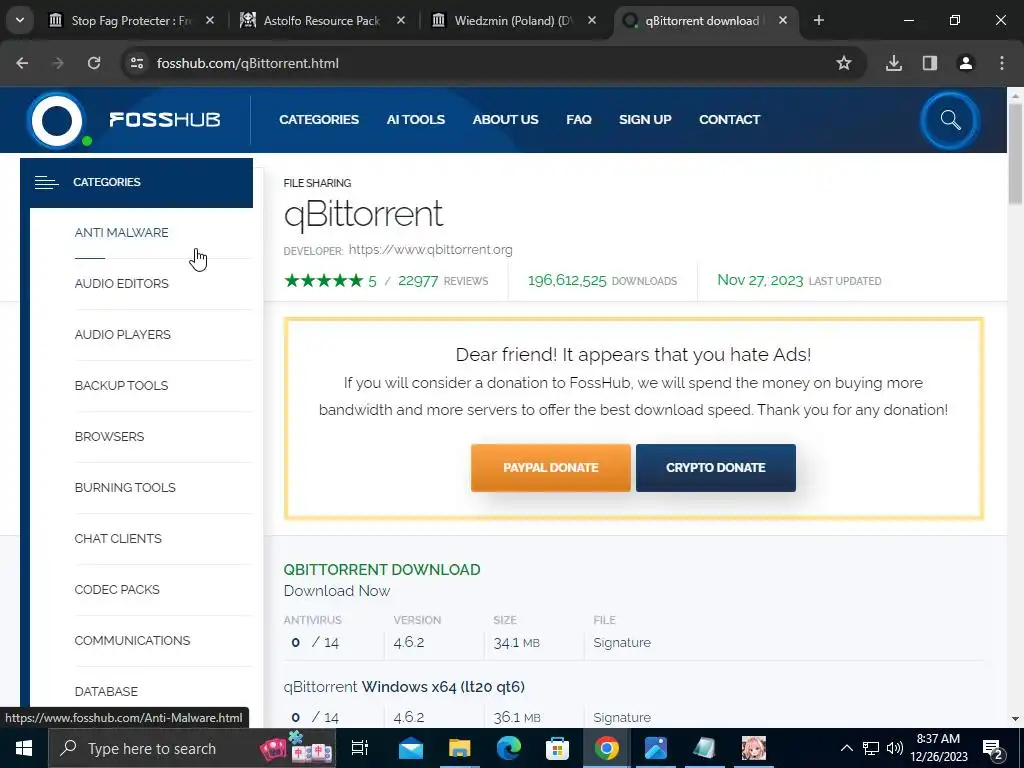Open Windows Start menu
The height and width of the screenshot is (768, 1024).
pos(24,748)
